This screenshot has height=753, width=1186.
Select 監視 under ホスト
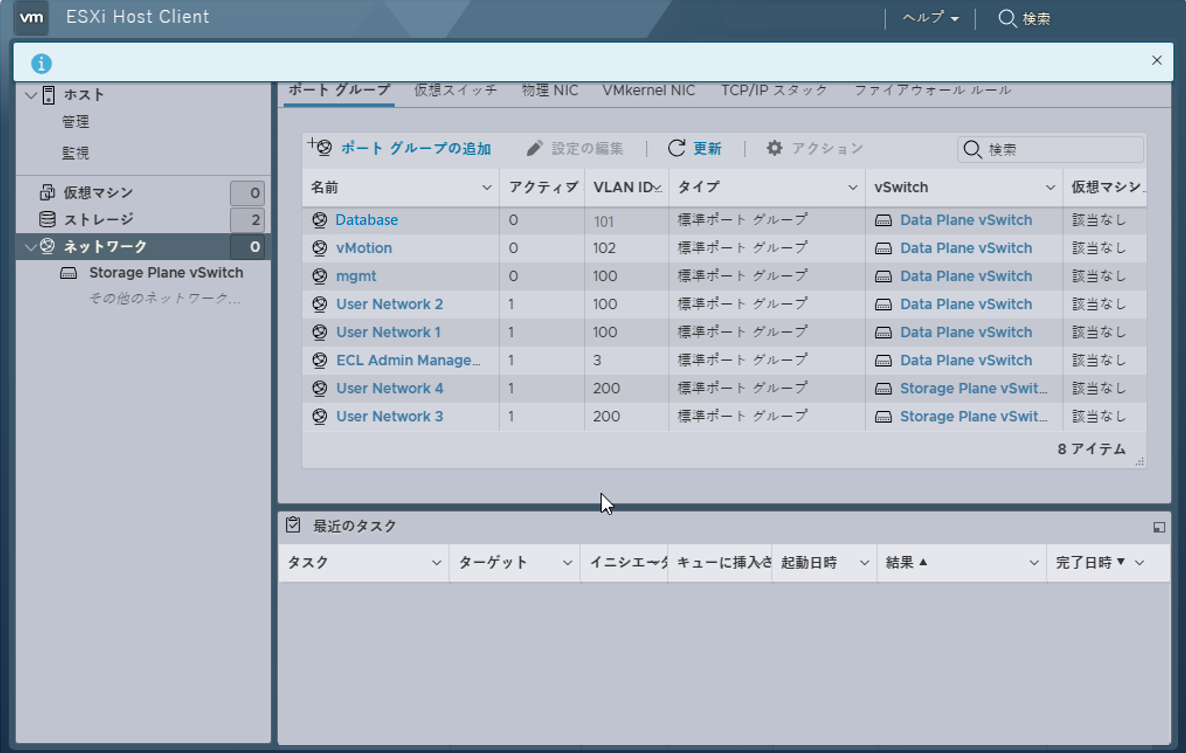76,153
